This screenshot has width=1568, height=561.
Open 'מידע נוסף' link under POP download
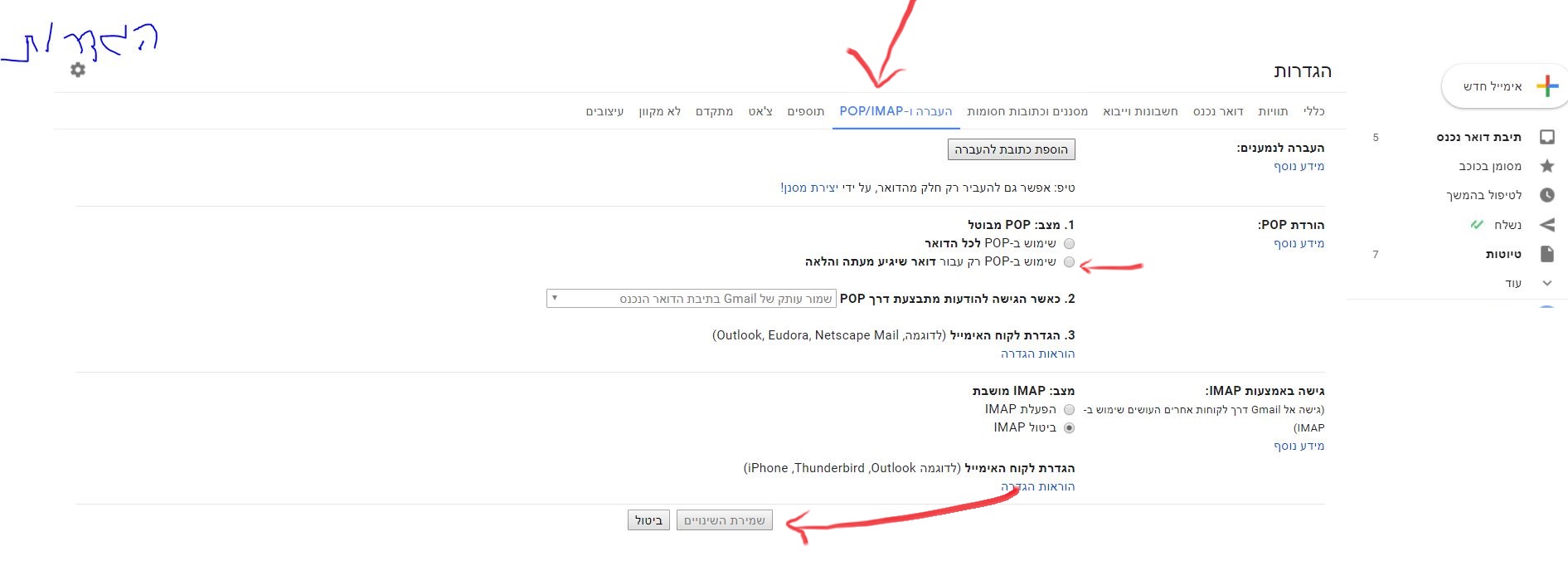click(1299, 243)
